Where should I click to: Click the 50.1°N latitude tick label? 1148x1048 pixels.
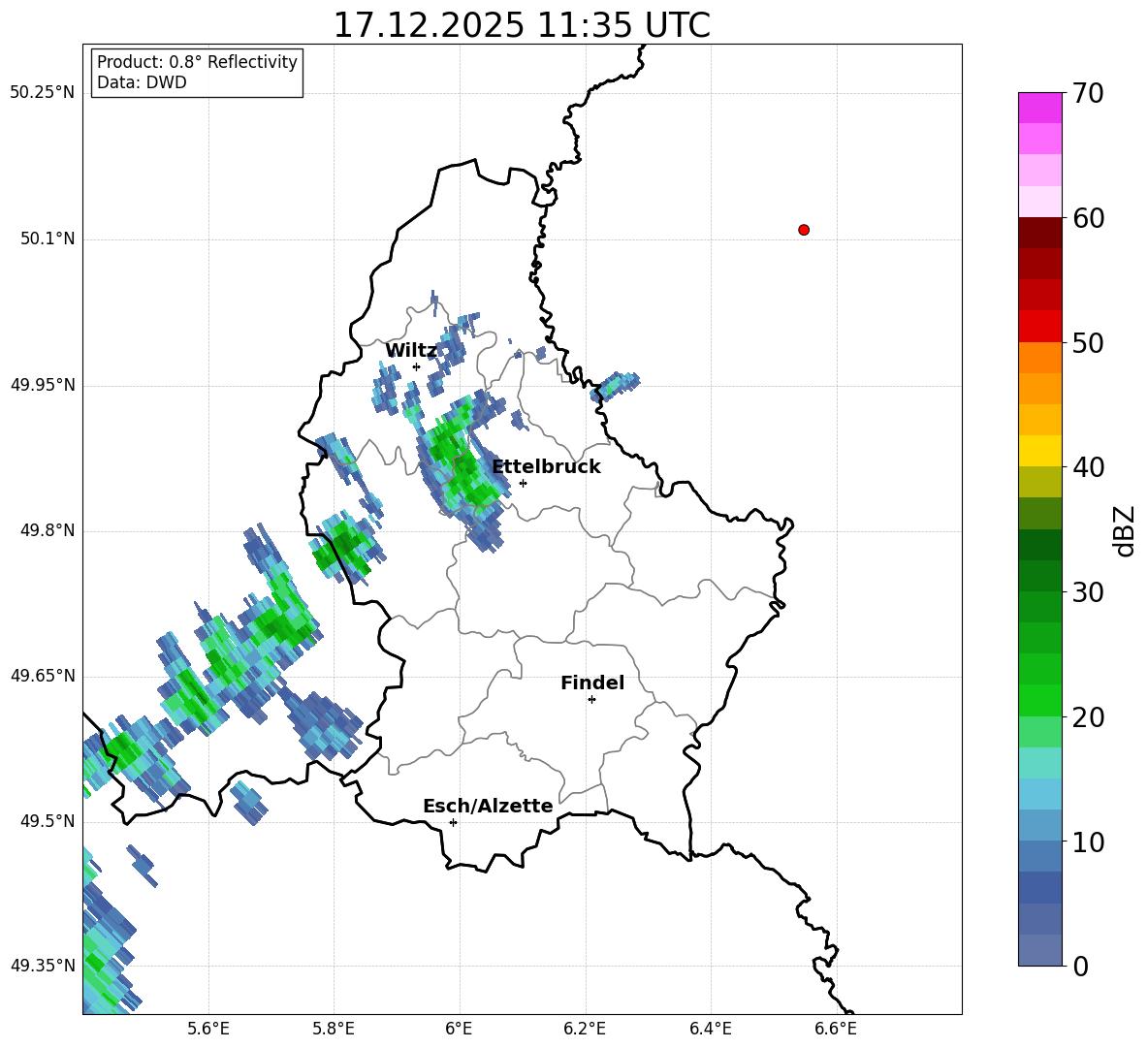click(47, 239)
